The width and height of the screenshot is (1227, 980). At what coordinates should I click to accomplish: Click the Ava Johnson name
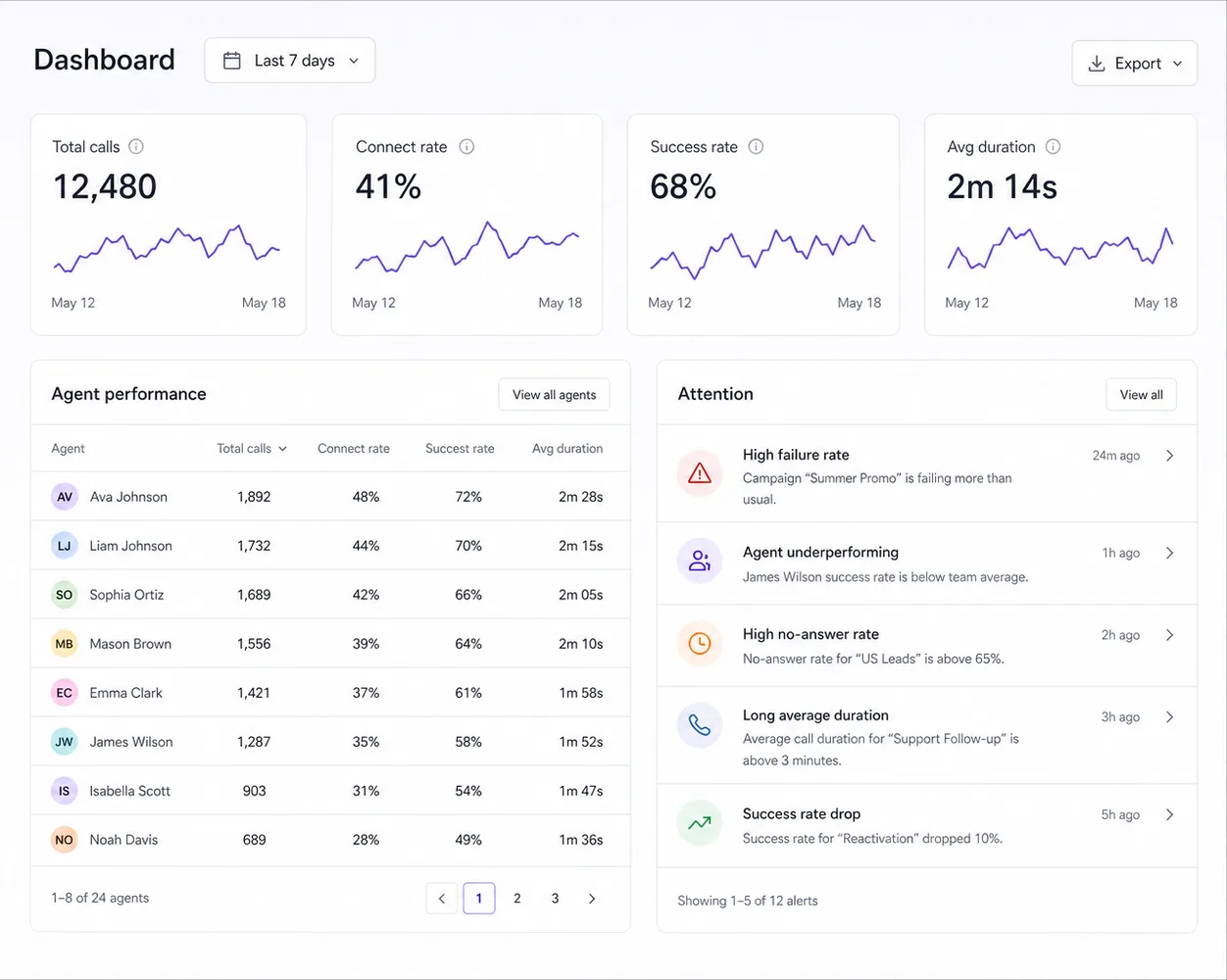click(128, 497)
